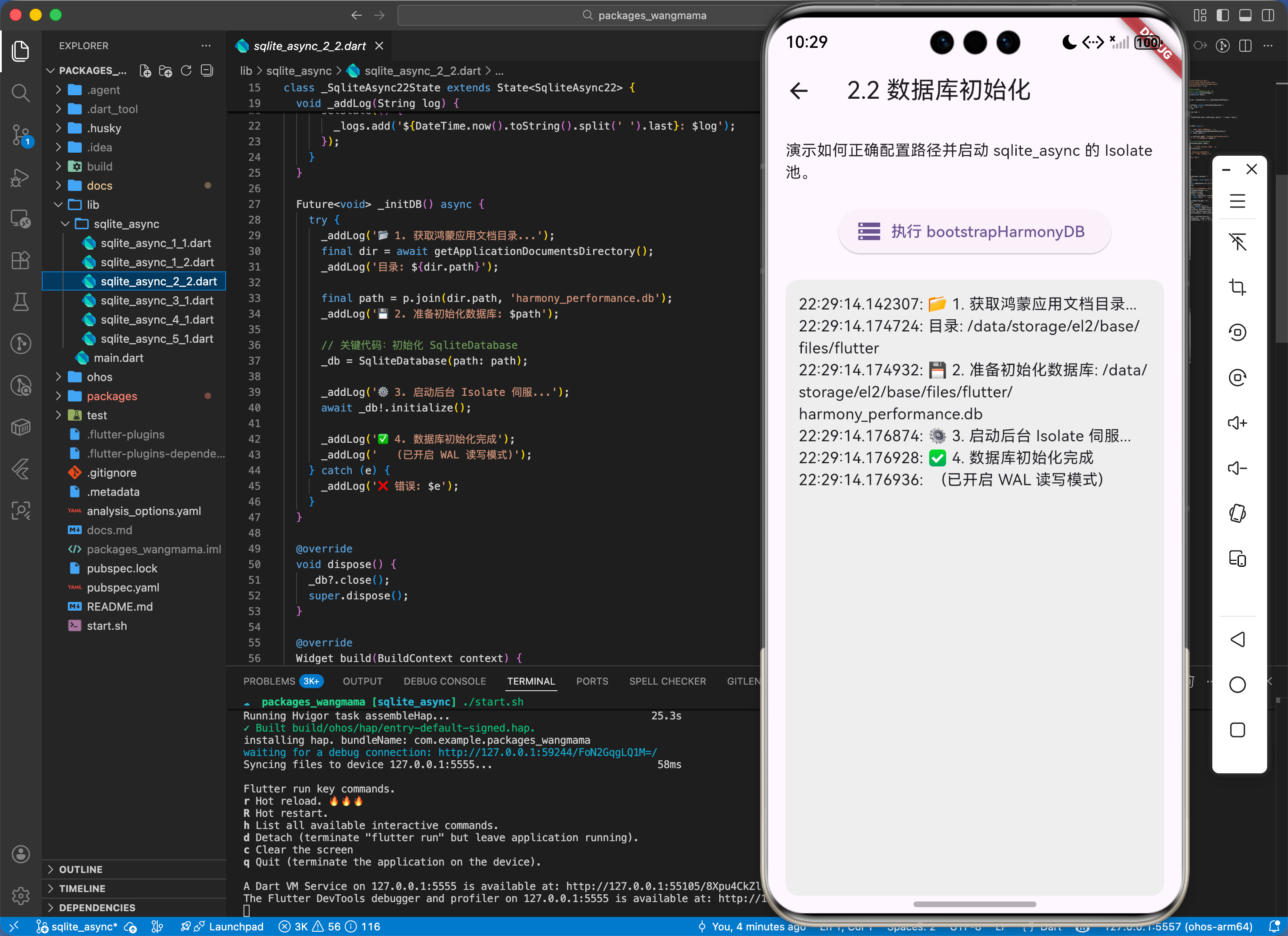Screen dimensions: 1288x936
Task: Open sqlite_async_3_1.dart in the explorer
Action: tap(157, 301)
